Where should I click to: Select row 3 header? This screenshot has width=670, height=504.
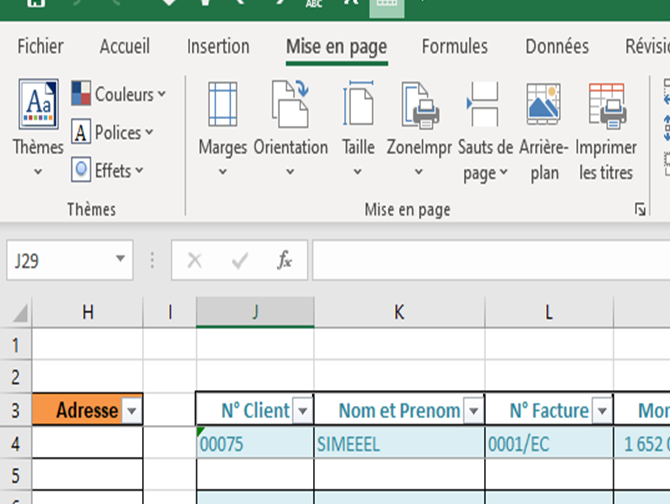(x=16, y=410)
